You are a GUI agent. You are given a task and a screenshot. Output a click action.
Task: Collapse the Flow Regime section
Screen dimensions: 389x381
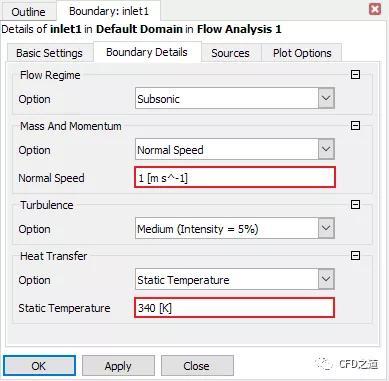(x=355, y=74)
